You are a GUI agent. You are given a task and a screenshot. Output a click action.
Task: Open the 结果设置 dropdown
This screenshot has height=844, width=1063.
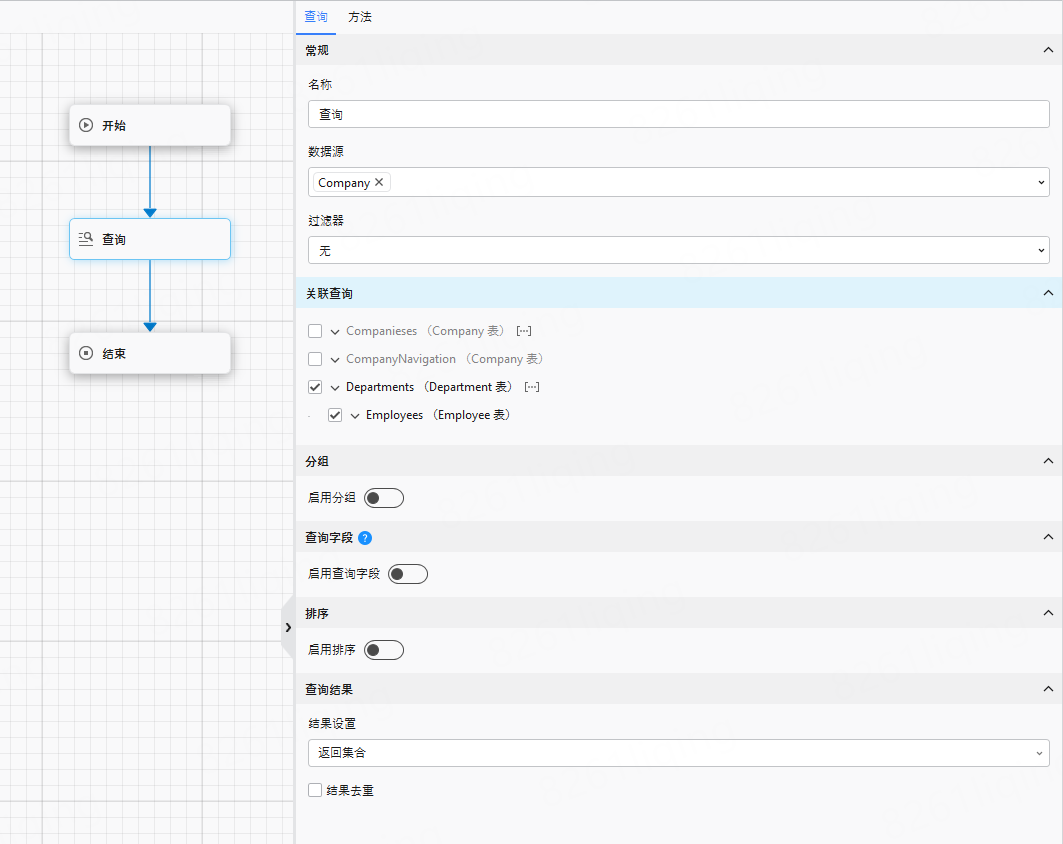tap(678, 753)
